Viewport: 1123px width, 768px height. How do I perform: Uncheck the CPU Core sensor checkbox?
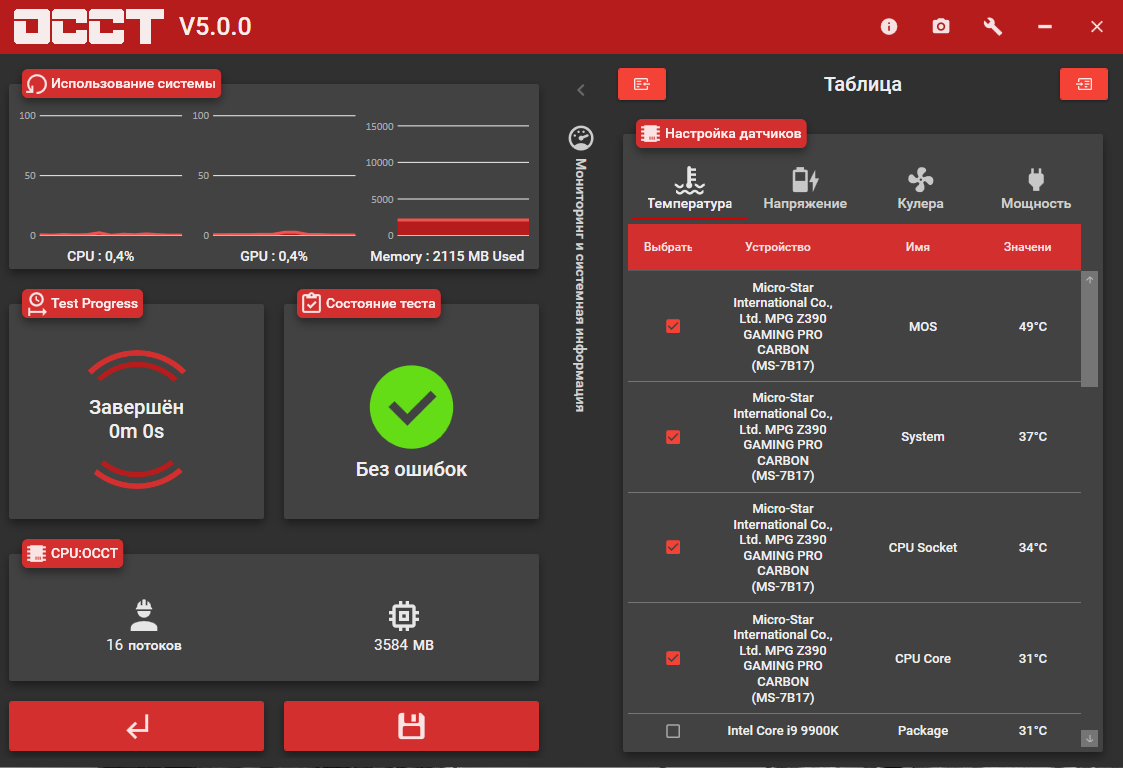(x=673, y=658)
